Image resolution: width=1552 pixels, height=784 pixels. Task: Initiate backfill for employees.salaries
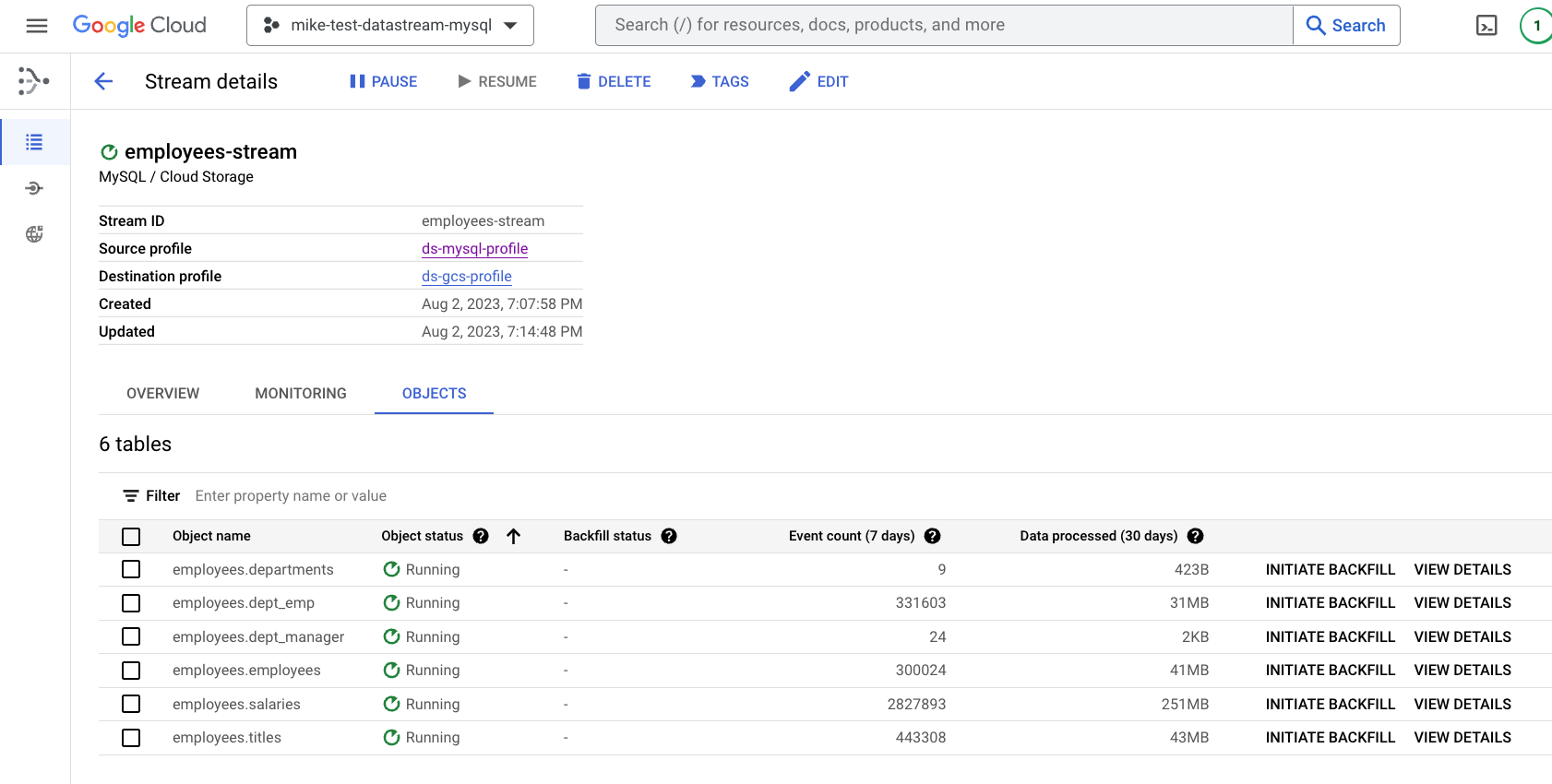point(1330,704)
